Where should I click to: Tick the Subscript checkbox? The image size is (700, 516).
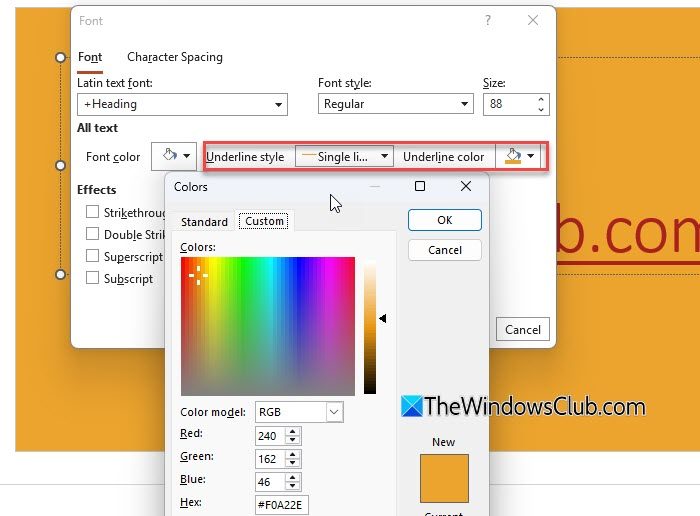point(92,278)
